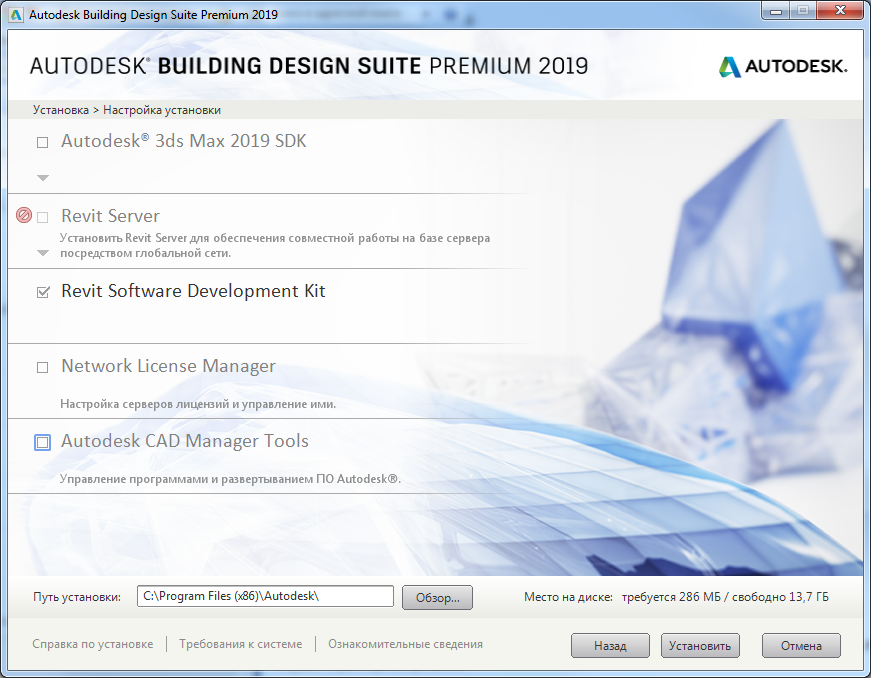Check the Autodesk CAD Manager Tools checkbox
This screenshot has width=871, height=678.
[x=43, y=443]
